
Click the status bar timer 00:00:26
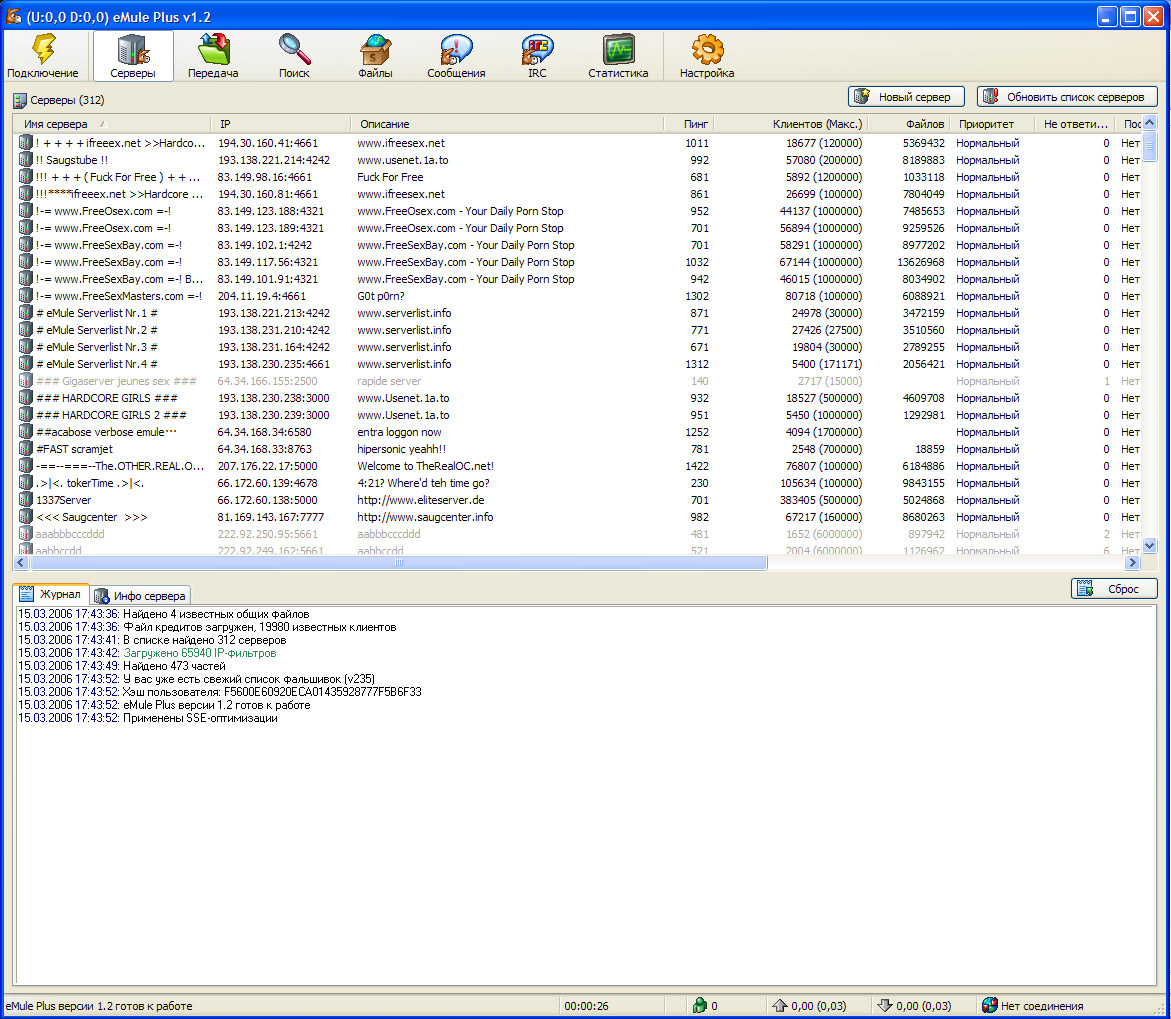coord(586,1006)
